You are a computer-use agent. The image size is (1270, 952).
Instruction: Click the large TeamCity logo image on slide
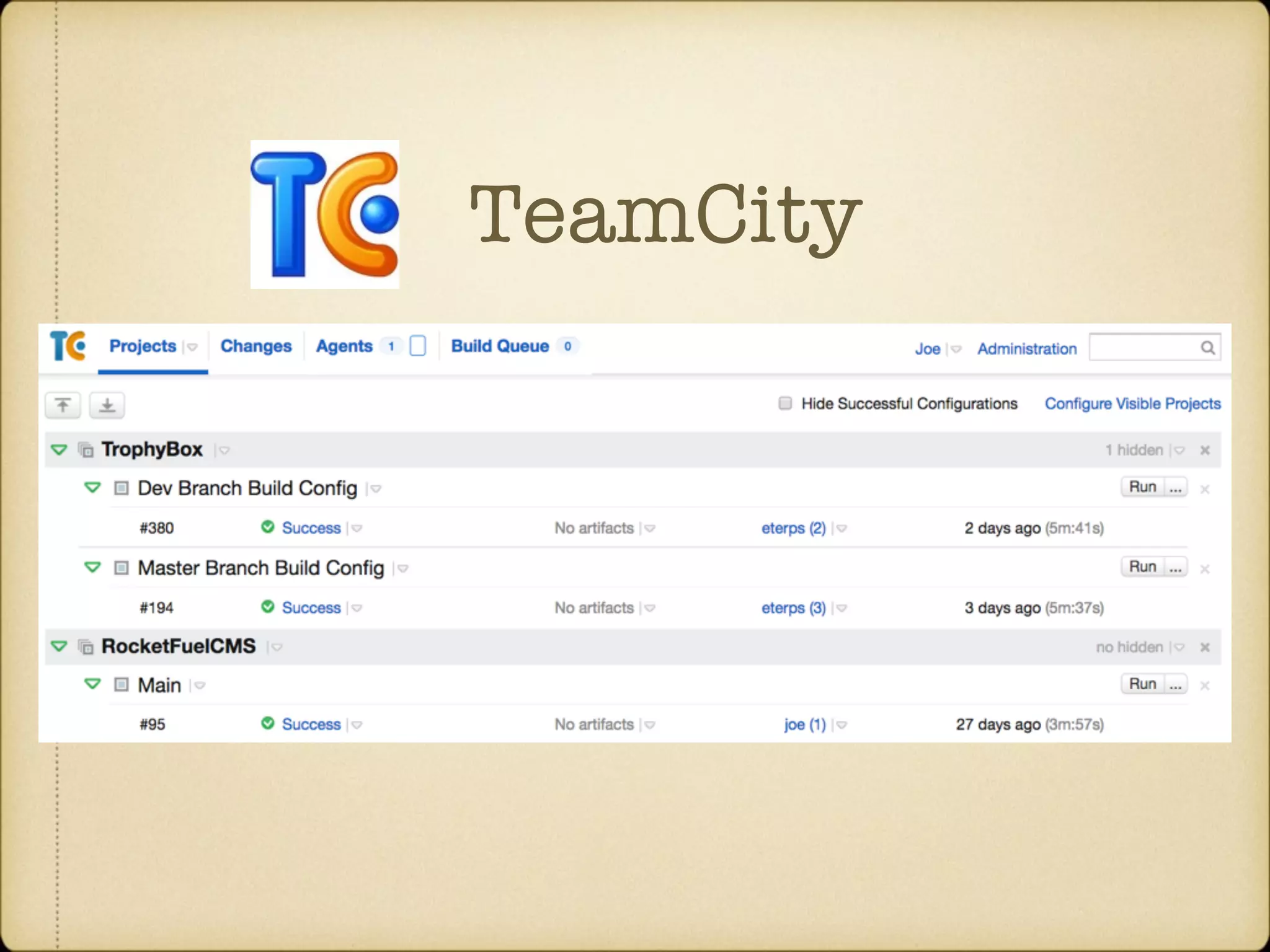pos(325,214)
